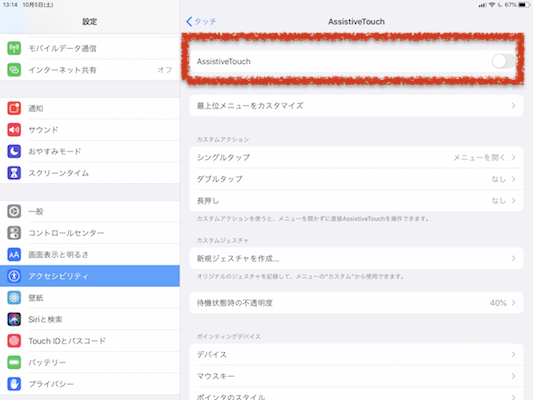
Task: Tap the Do Not Disturb (おやすみモード) moon icon
Action: coord(14,151)
